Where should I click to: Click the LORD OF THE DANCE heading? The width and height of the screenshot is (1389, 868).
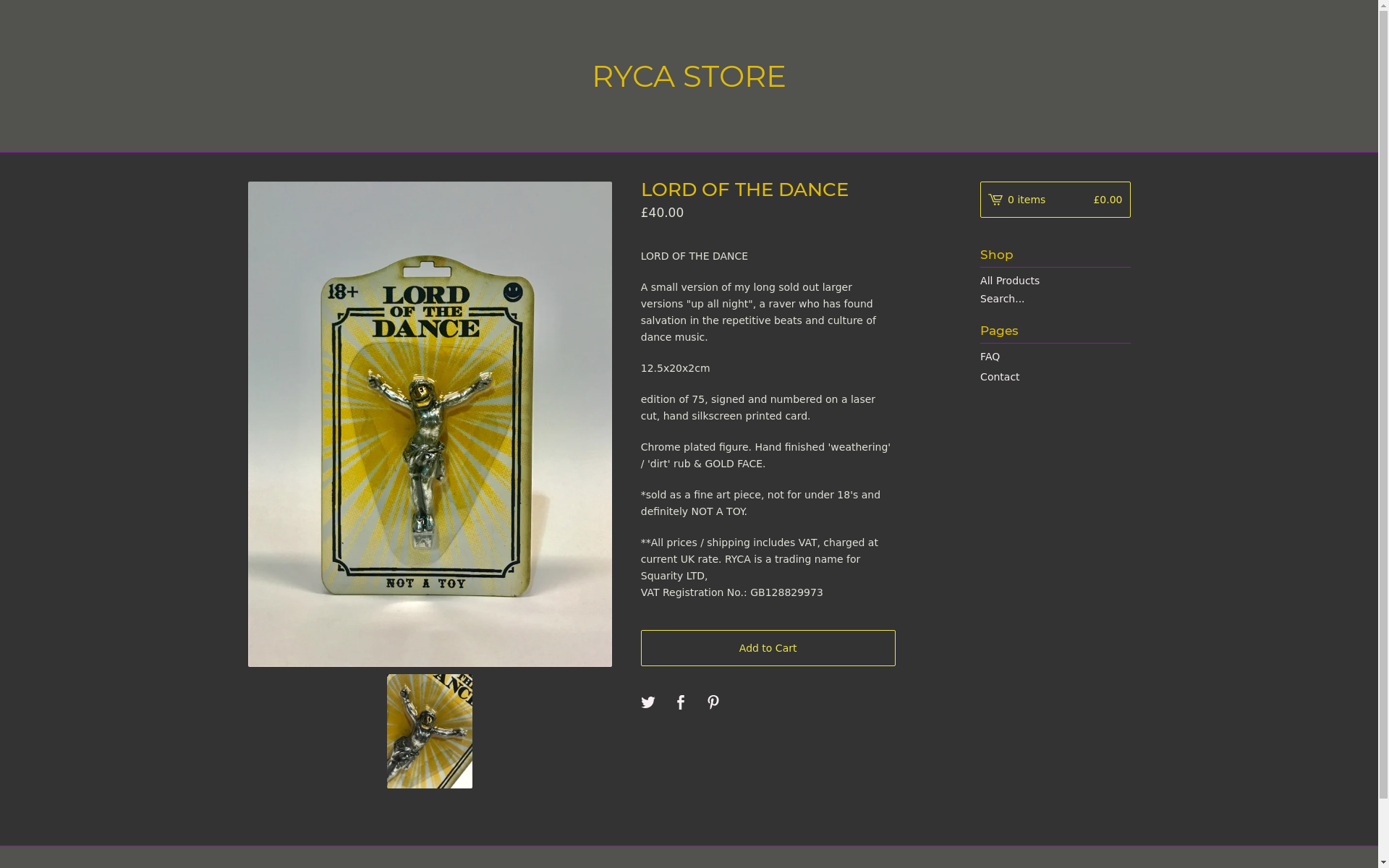coord(744,190)
